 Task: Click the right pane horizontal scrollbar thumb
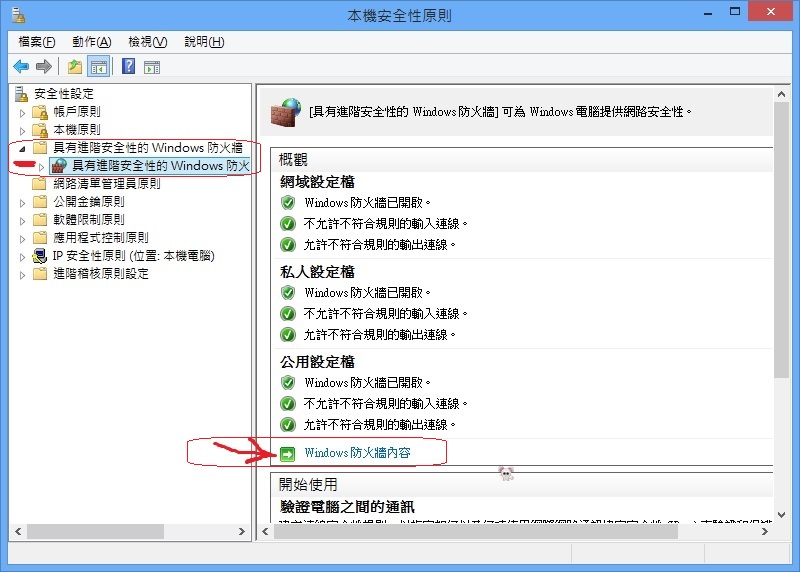tap(476, 532)
